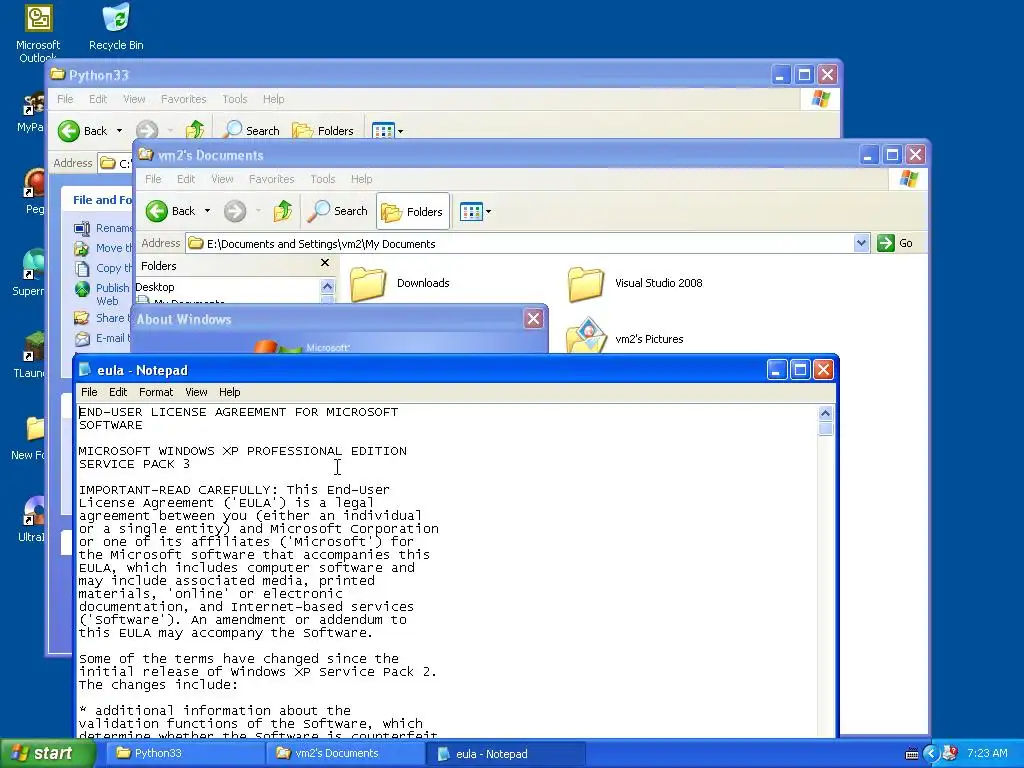Open Notepad's Help menu
This screenshot has width=1024, height=768.
point(229,392)
